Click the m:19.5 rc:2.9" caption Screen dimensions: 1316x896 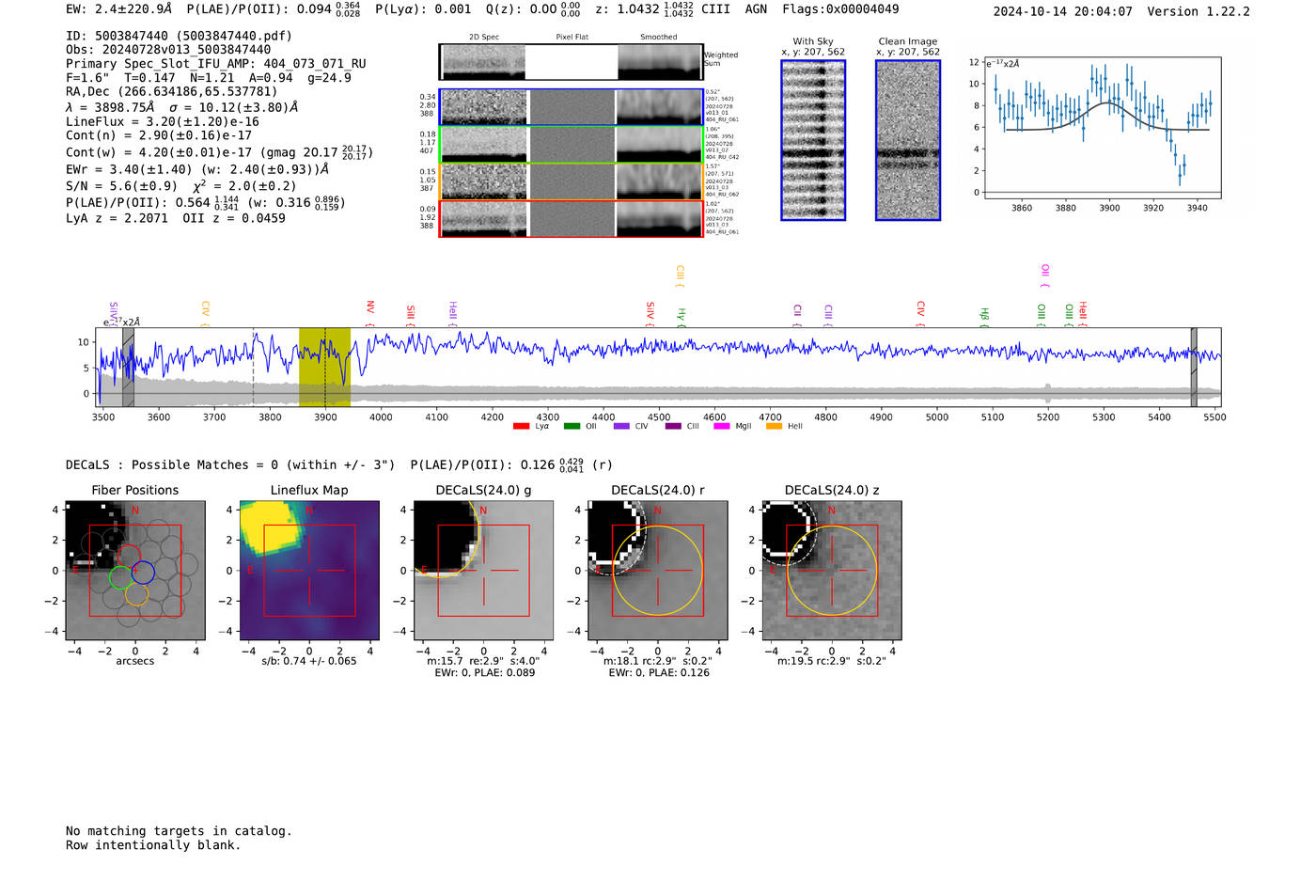click(832, 661)
